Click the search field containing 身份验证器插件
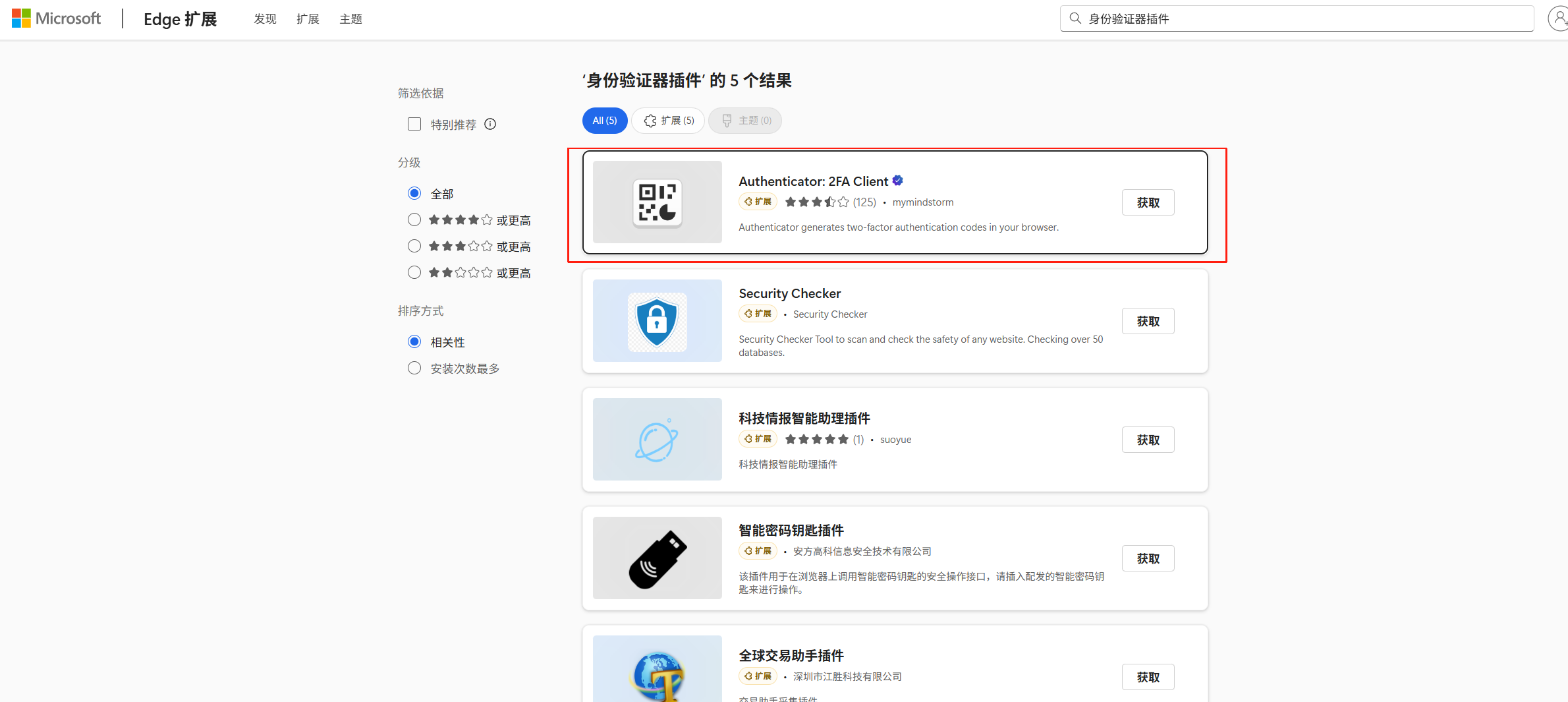 point(1297,18)
